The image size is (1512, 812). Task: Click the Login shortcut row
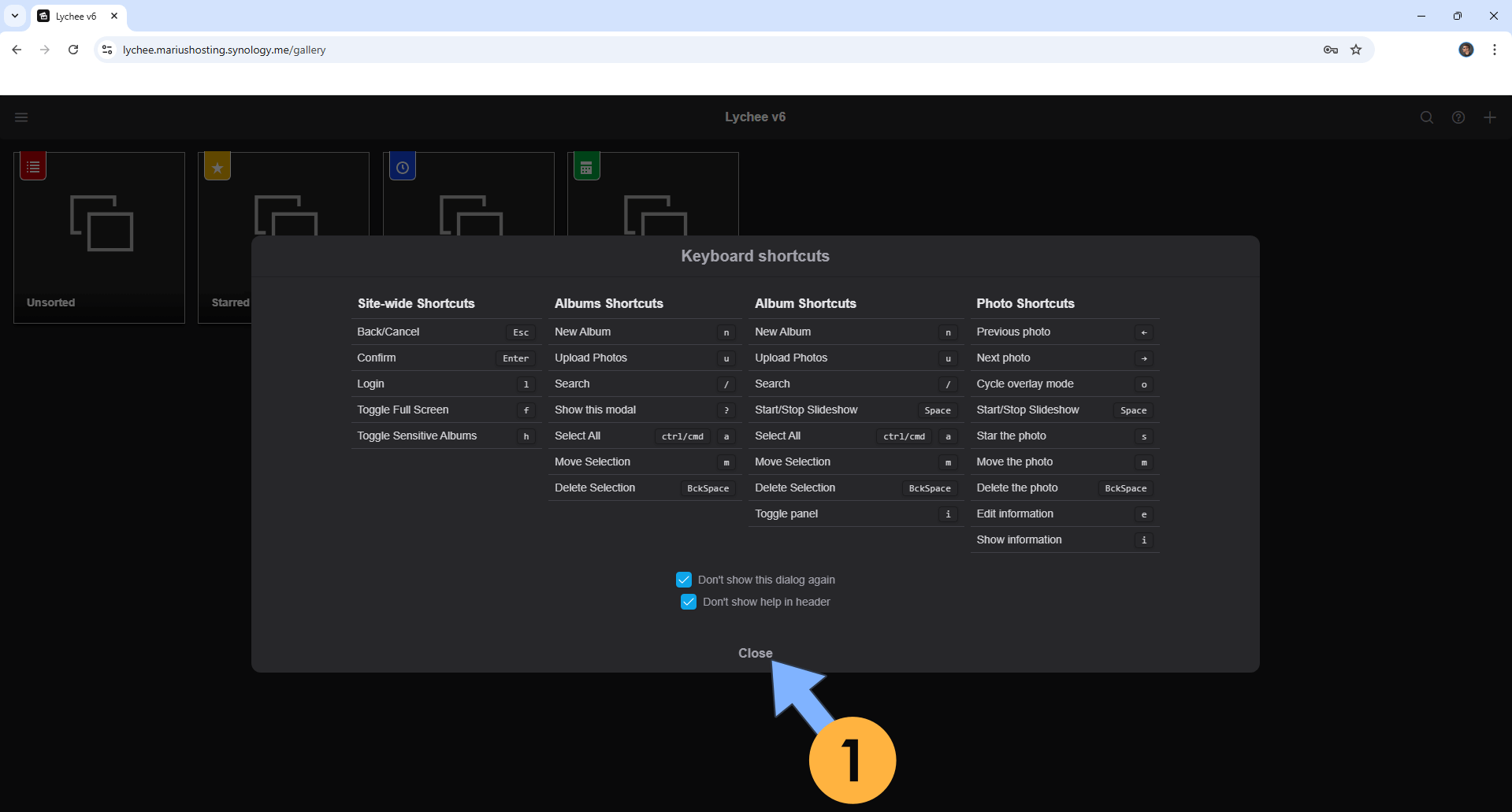click(x=446, y=384)
